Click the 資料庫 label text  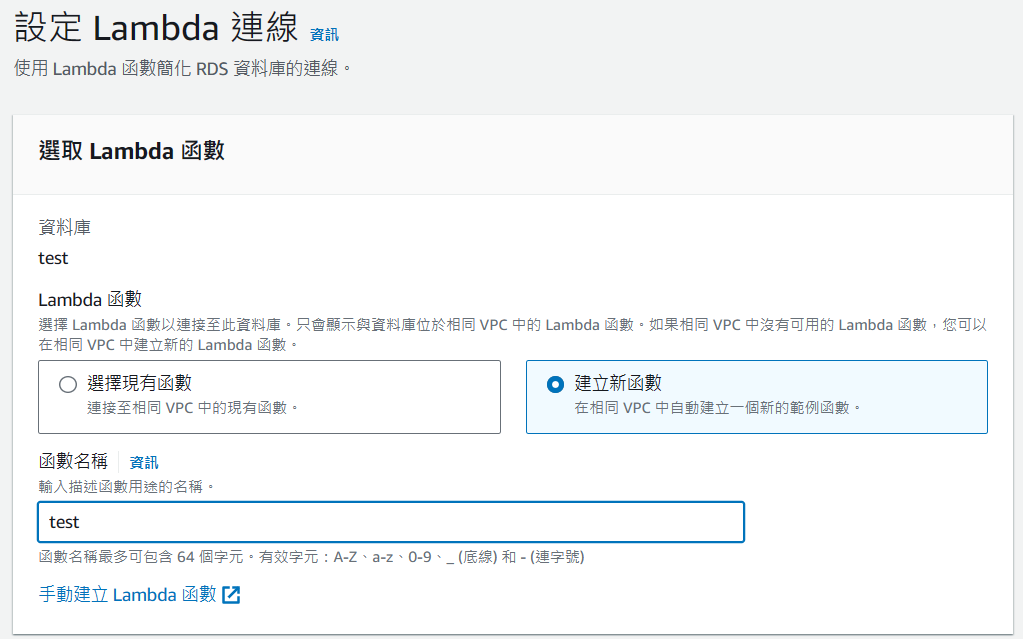(65, 227)
